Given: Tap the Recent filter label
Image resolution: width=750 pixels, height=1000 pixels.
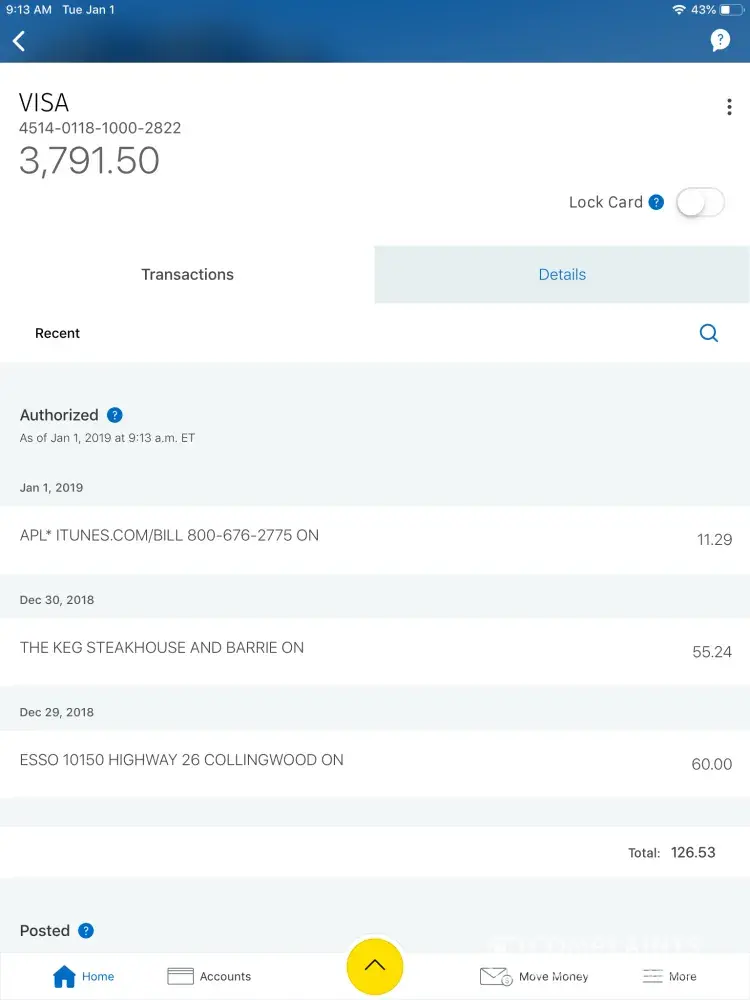Looking at the screenshot, I should [57, 333].
